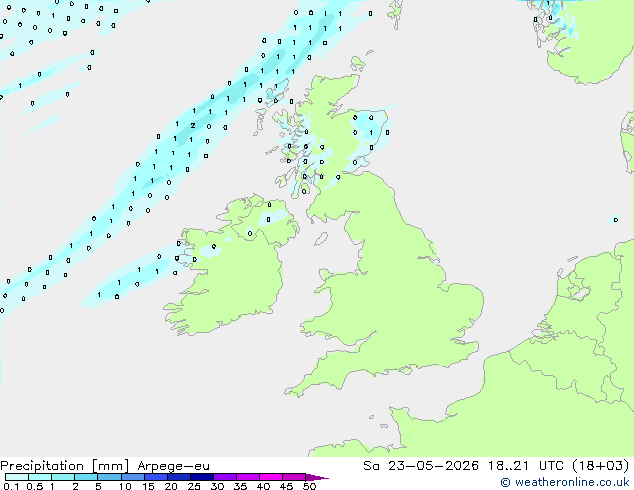The width and height of the screenshot is (634, 490).
Task: Click the 15–20 mm blue legend swatch
Action: click(x=155, y=477)
